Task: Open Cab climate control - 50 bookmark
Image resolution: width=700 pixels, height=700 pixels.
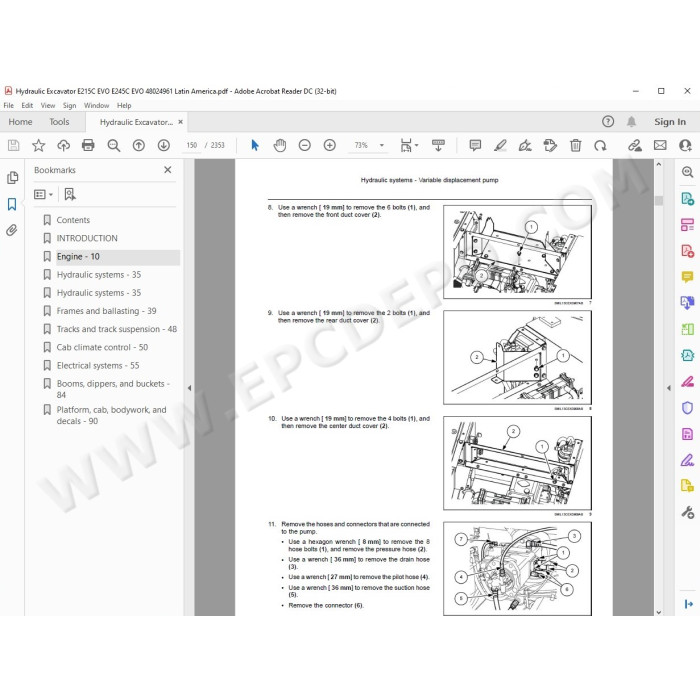Action: coord(102,347)
